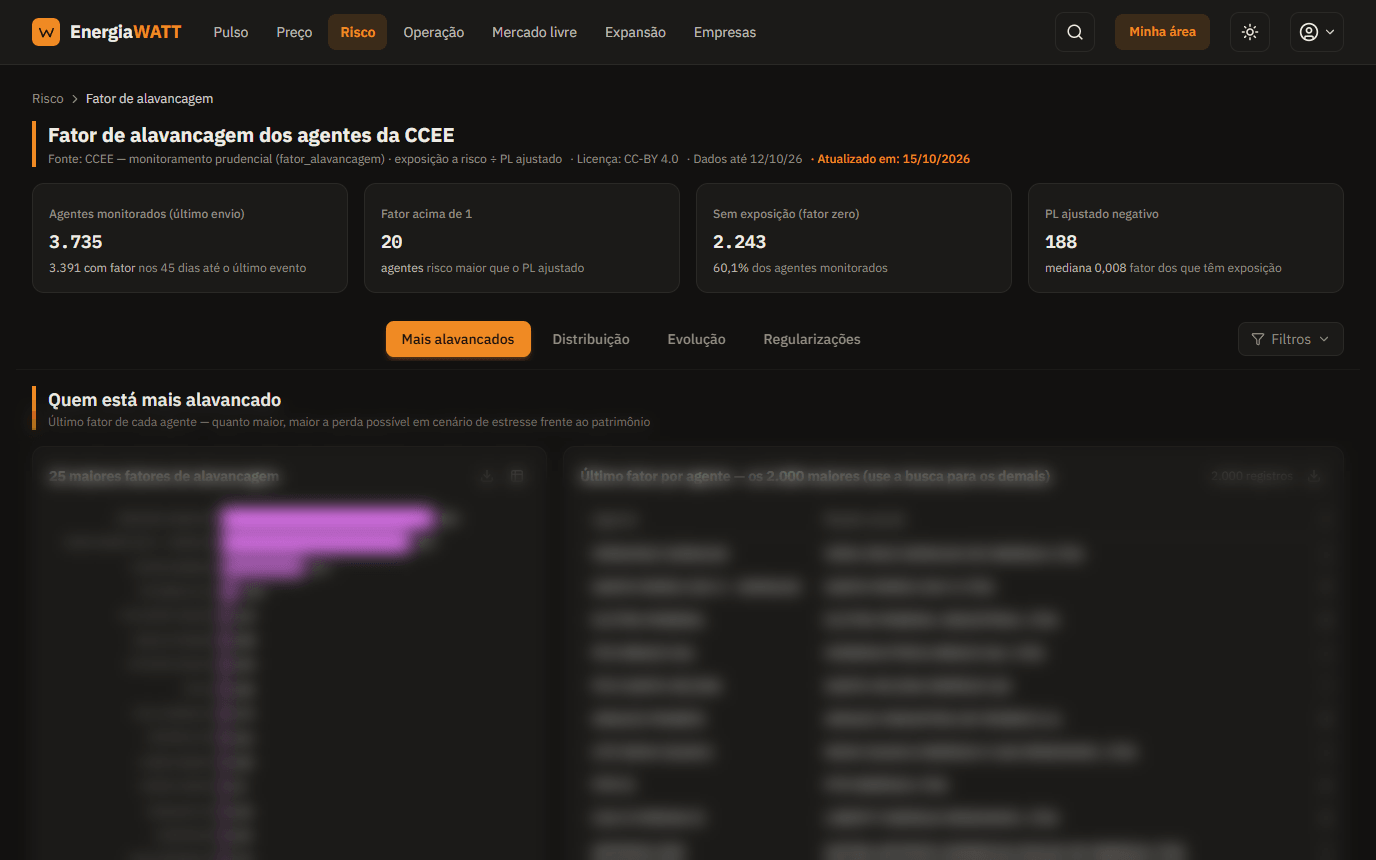The image size is (1376, 860).
Task: Go to the Preço section
Action: (294, 32)
